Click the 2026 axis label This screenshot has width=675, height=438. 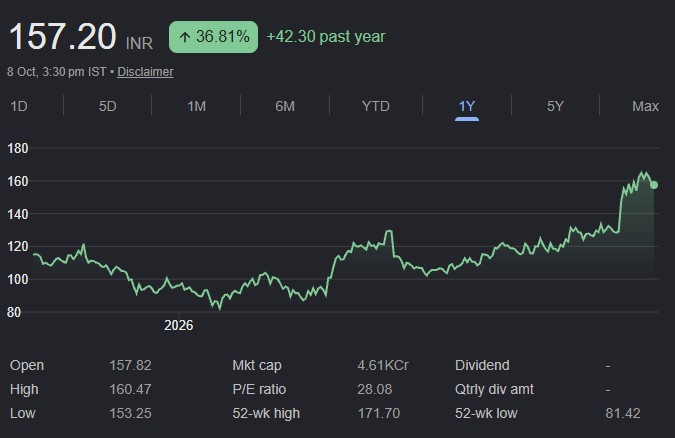point(179,325)
